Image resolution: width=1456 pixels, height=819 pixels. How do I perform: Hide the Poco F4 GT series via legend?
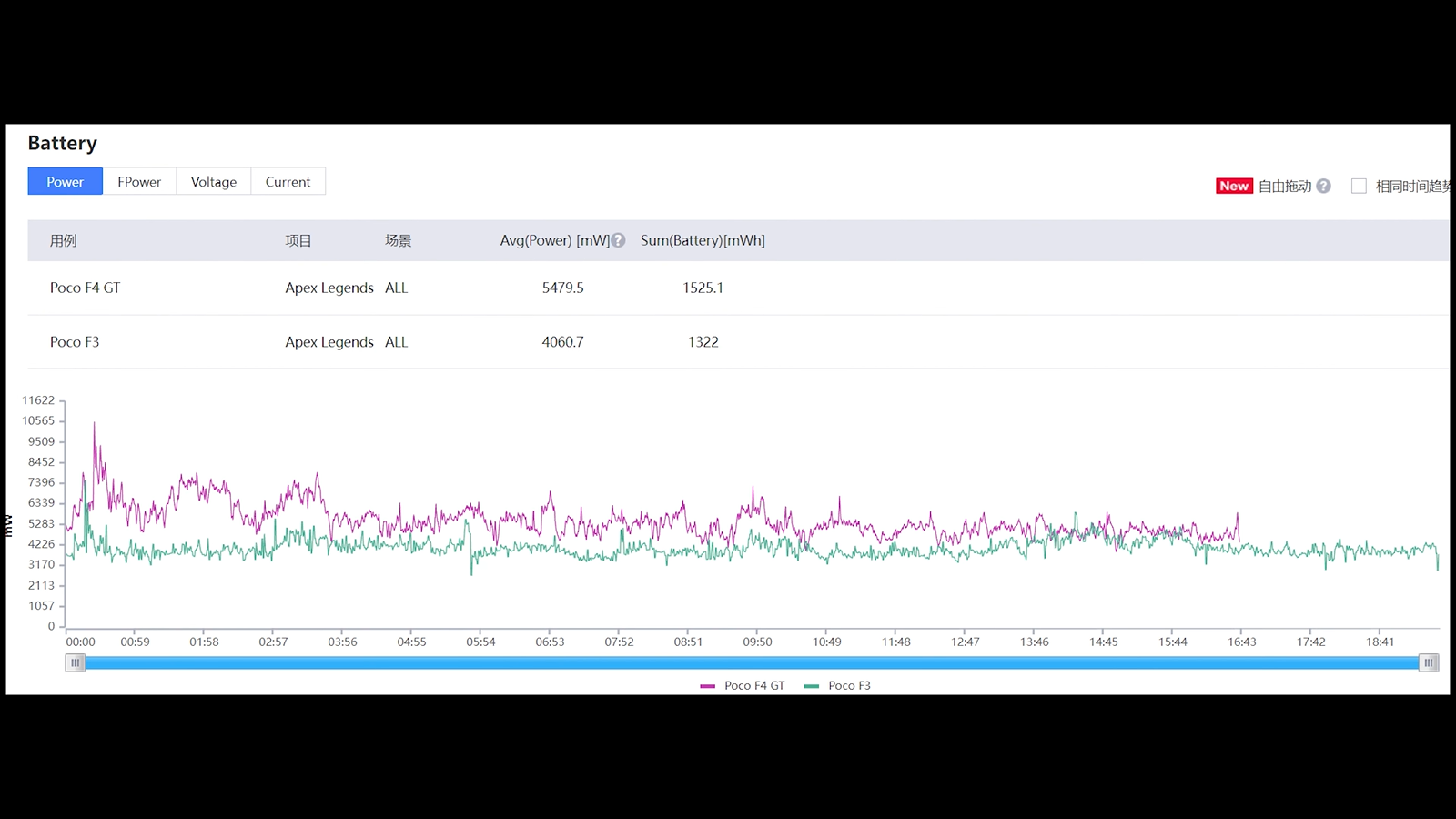(753, 686)
